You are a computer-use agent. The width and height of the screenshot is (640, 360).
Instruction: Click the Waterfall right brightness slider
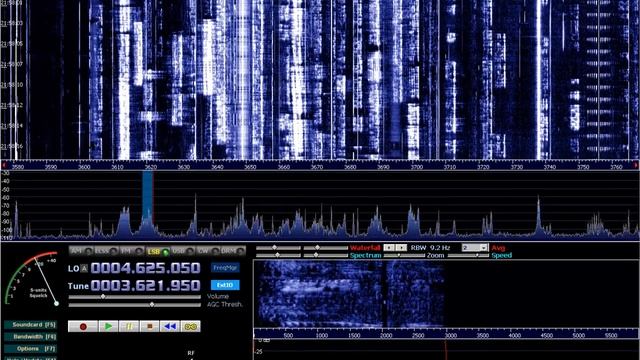pyautogui.click(x=325, y=248)
